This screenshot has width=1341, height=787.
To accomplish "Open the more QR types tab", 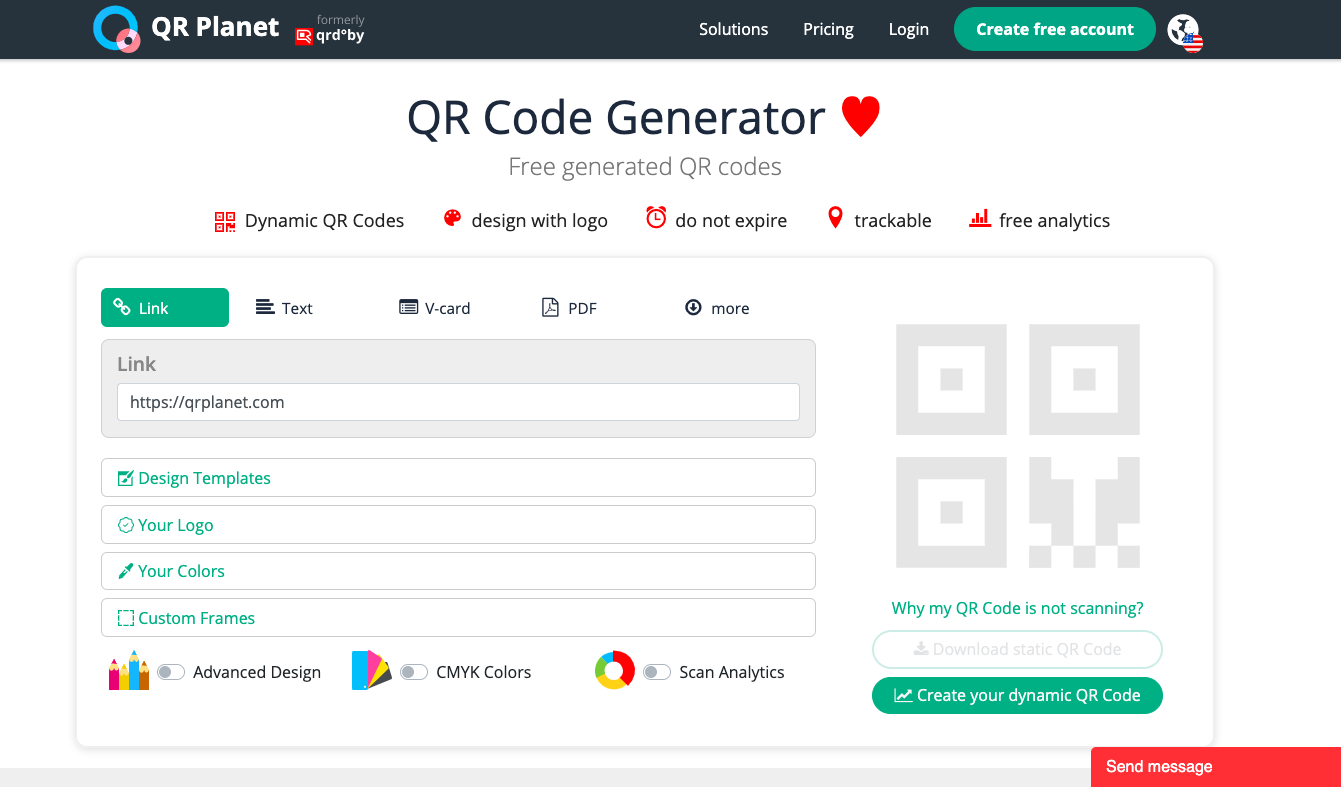I will click(717, 308).
